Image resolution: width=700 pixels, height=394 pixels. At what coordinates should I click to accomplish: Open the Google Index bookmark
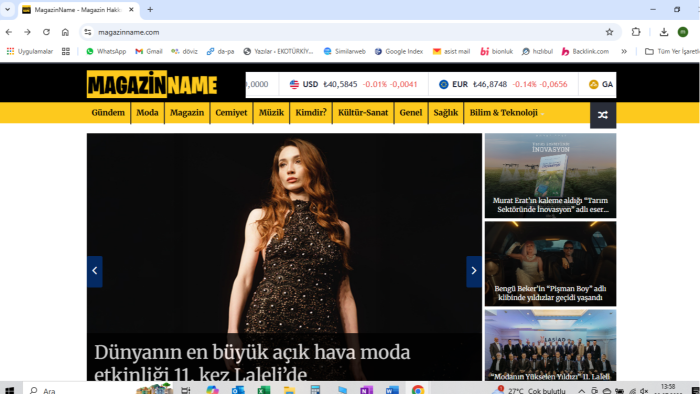(x=399, y=51)
